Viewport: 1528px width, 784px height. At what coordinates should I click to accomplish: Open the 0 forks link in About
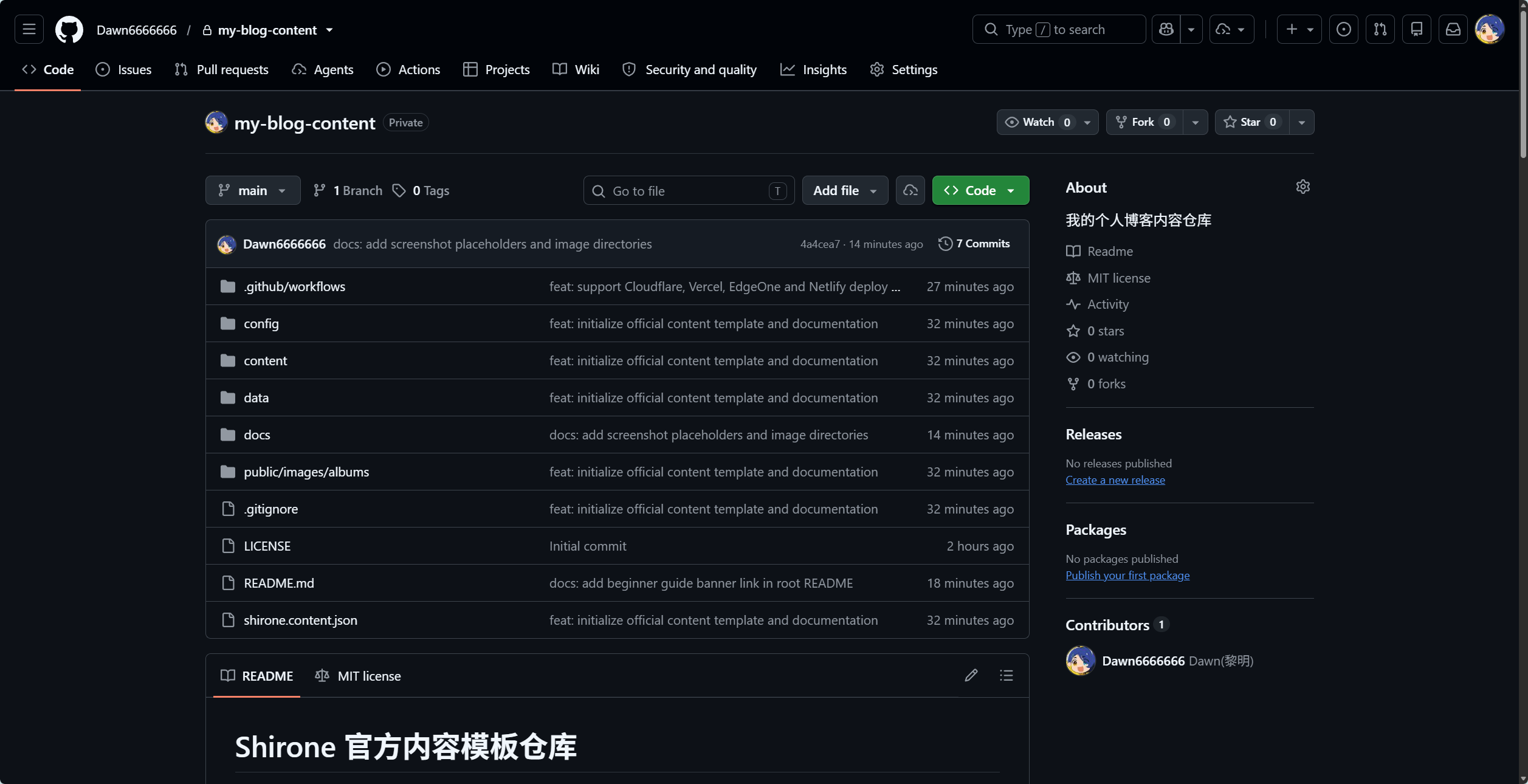1095,383
